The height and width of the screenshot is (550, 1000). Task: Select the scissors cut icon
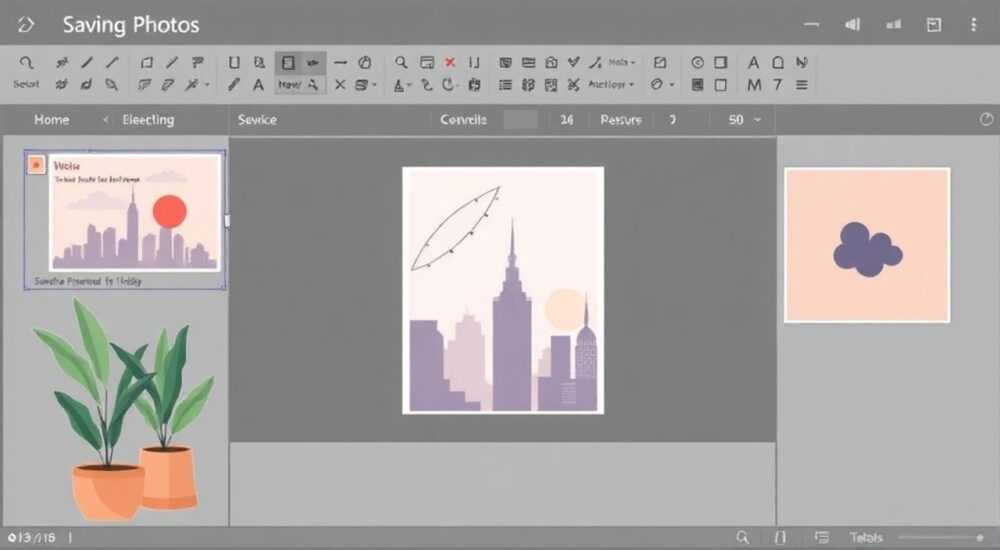pos(573,84)
